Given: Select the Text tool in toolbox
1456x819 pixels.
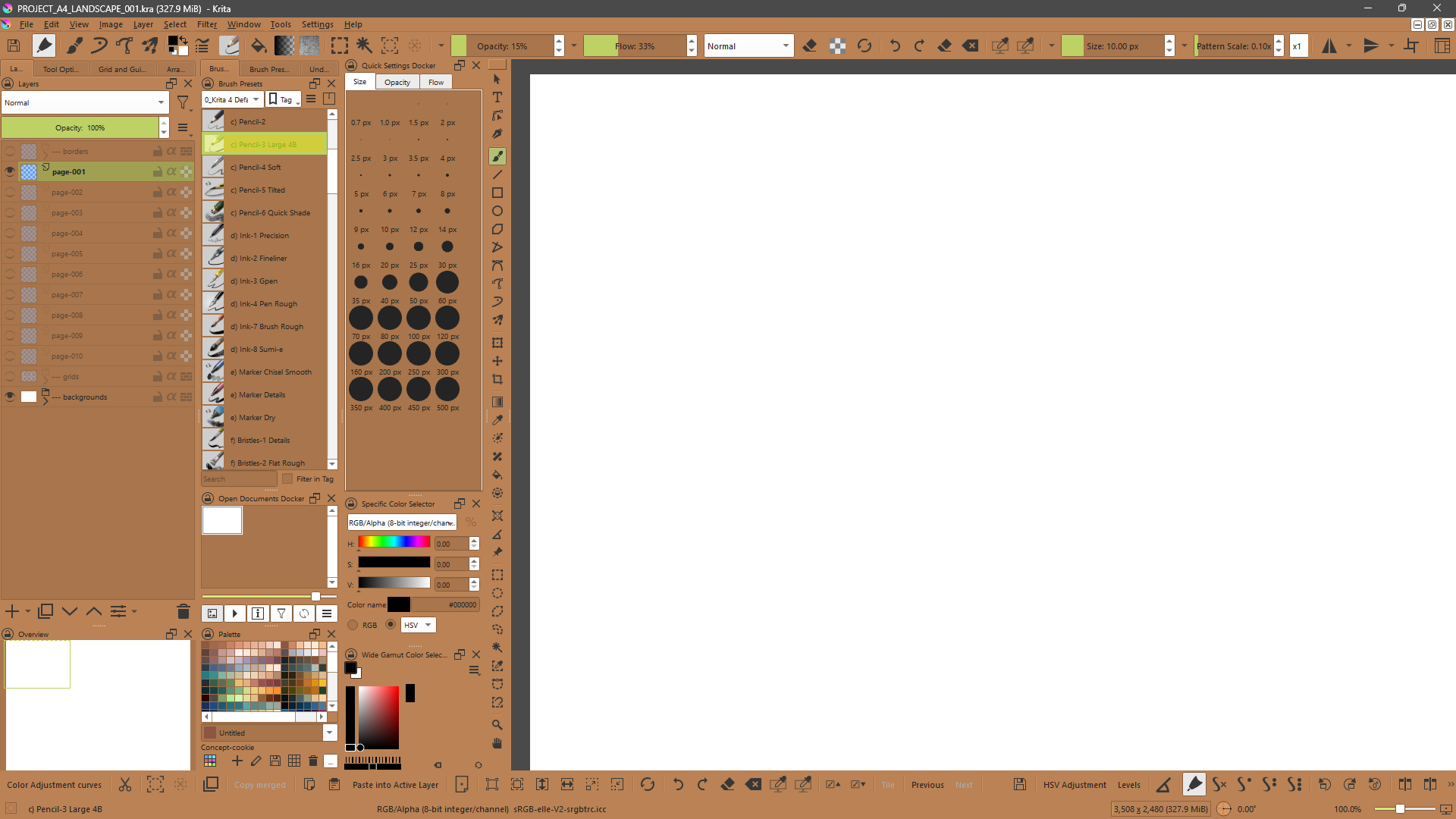Looking at the screenshot, I should pos(497,97).
